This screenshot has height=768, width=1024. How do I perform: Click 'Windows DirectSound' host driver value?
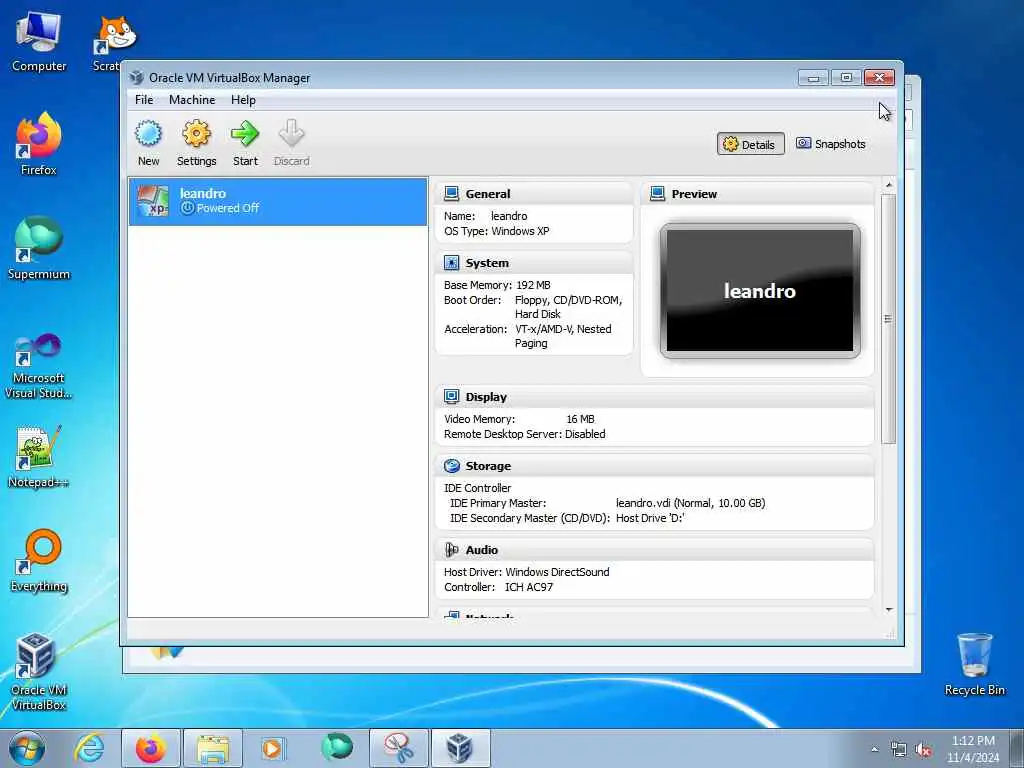557,572
